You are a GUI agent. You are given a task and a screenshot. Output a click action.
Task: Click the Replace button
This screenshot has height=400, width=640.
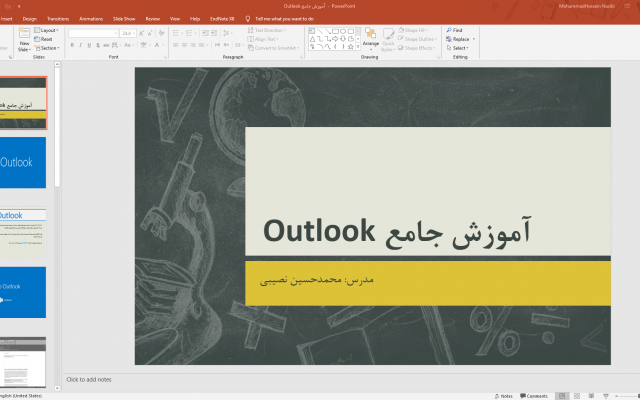click(460, 39)
